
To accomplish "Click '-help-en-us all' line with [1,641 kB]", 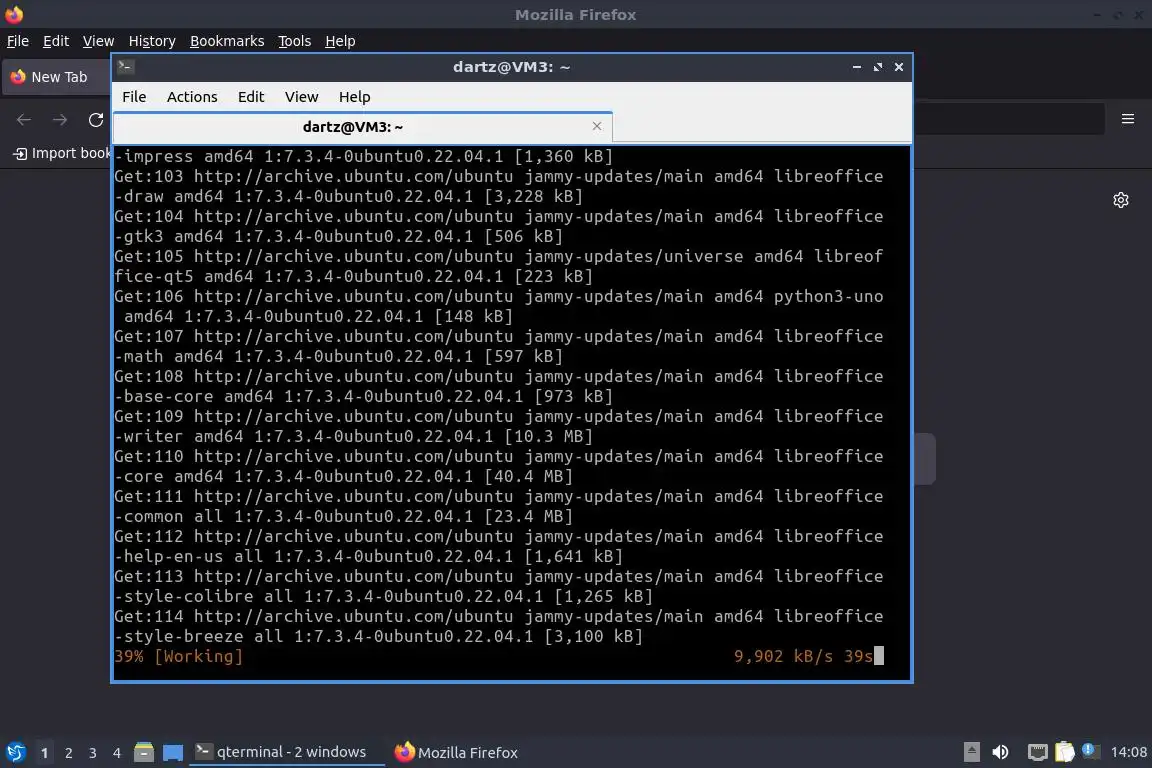I will click(x=368, y=556).
